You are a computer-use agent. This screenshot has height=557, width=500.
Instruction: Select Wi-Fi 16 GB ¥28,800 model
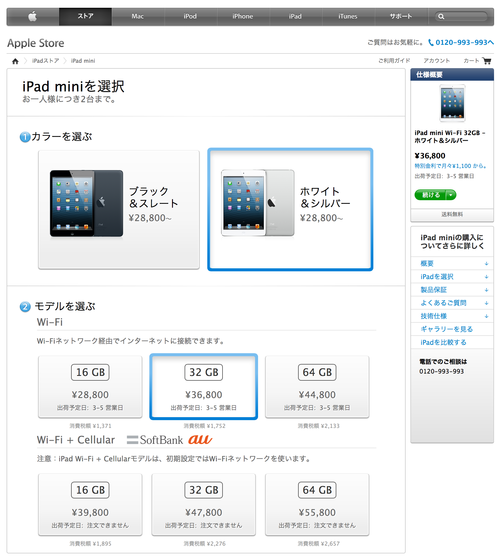coord(90,387)
